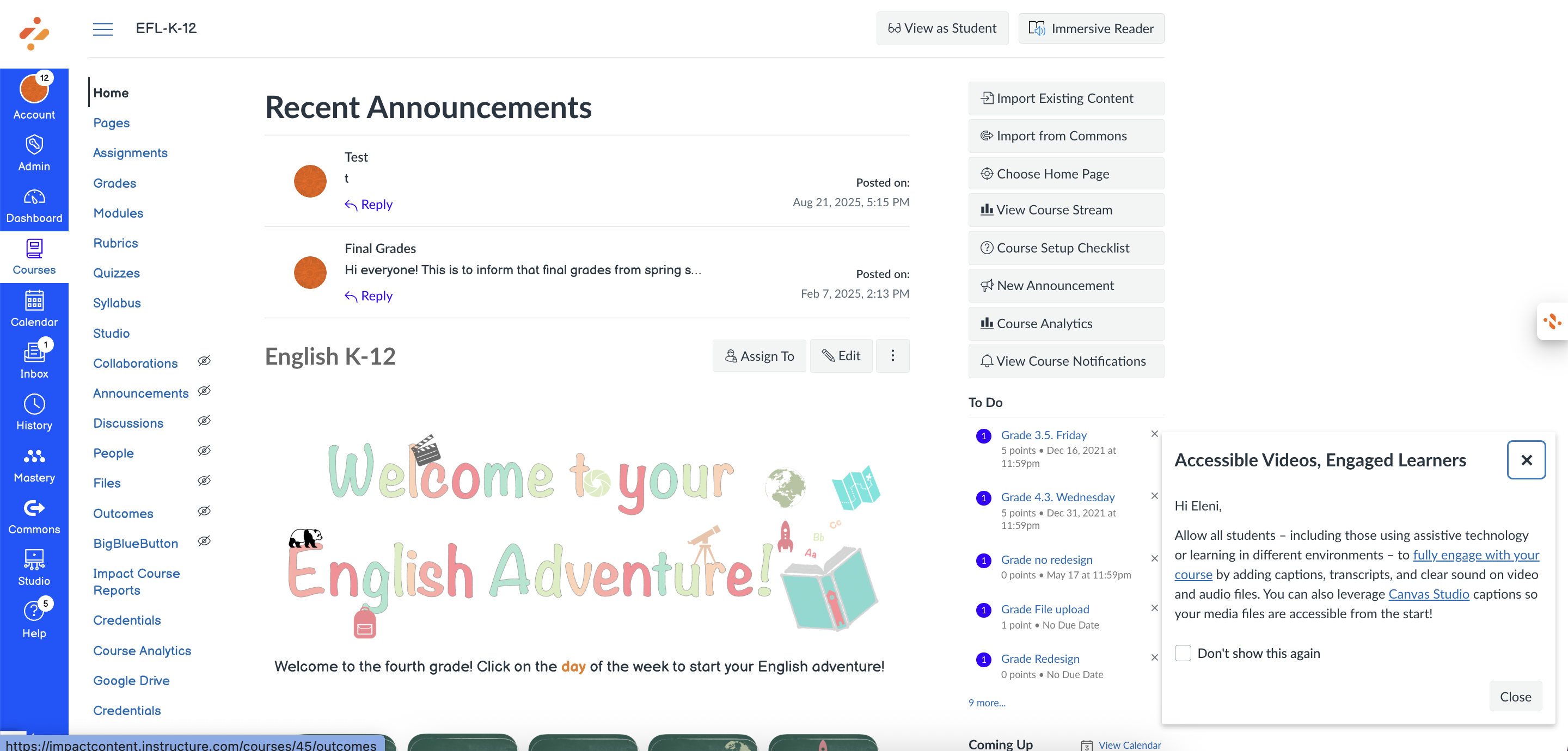Viewport: 1568px width, 751px height.
Task: Open Quizzes in course navigation
Action: pos(117,273)
